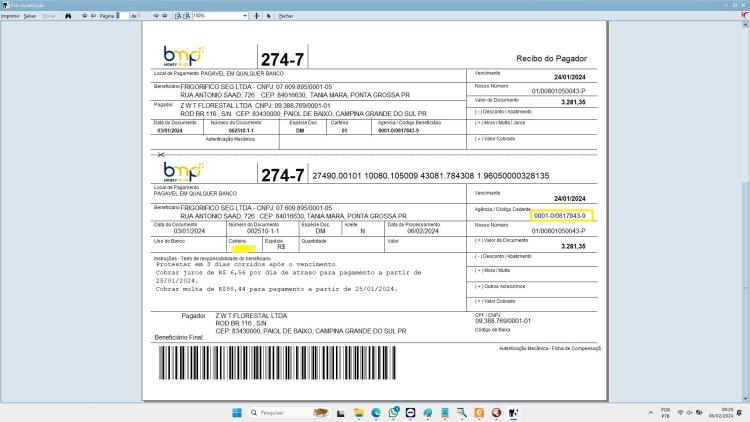Click Cobrar multa de R$98,44 line

[276, 289]
